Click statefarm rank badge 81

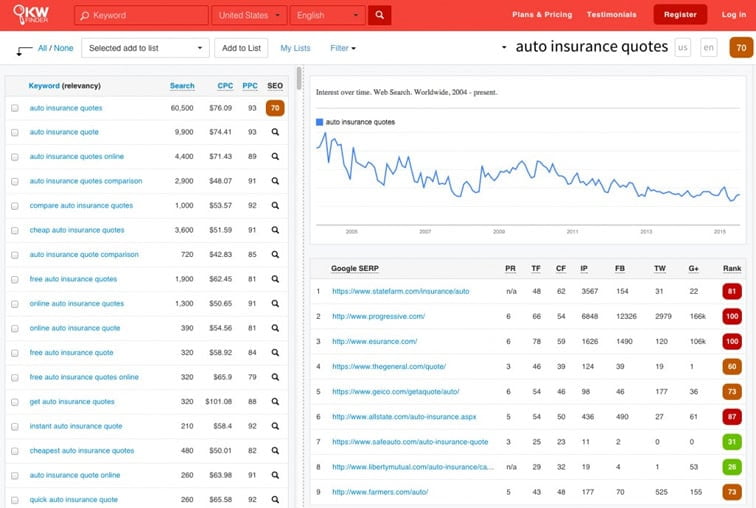point(732,292)
